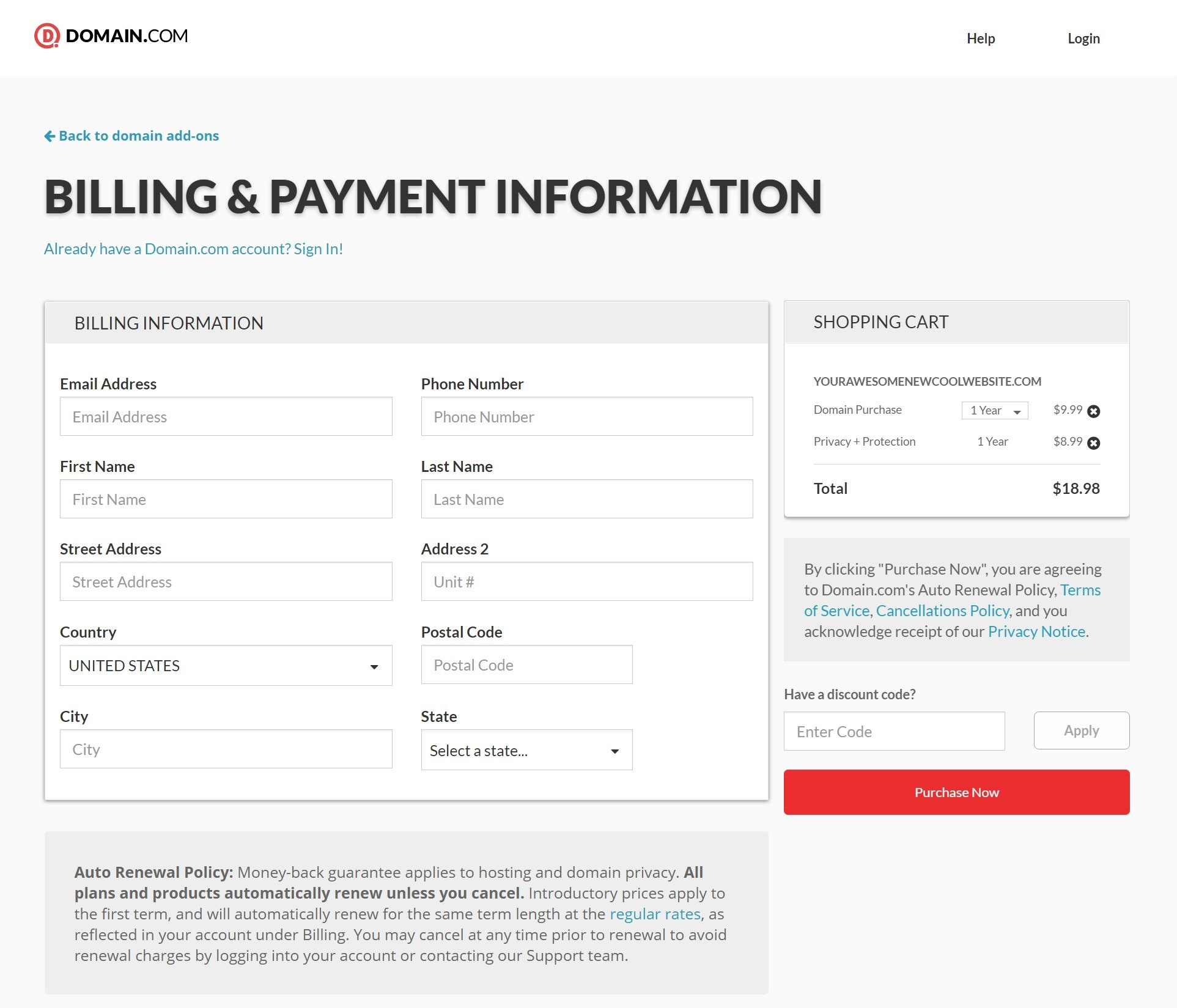Image resolution: width=1177 pixels, height=1008 pixels.
Task: Click the back arrow icon near domain add-ons
Action: coord(49,135)
